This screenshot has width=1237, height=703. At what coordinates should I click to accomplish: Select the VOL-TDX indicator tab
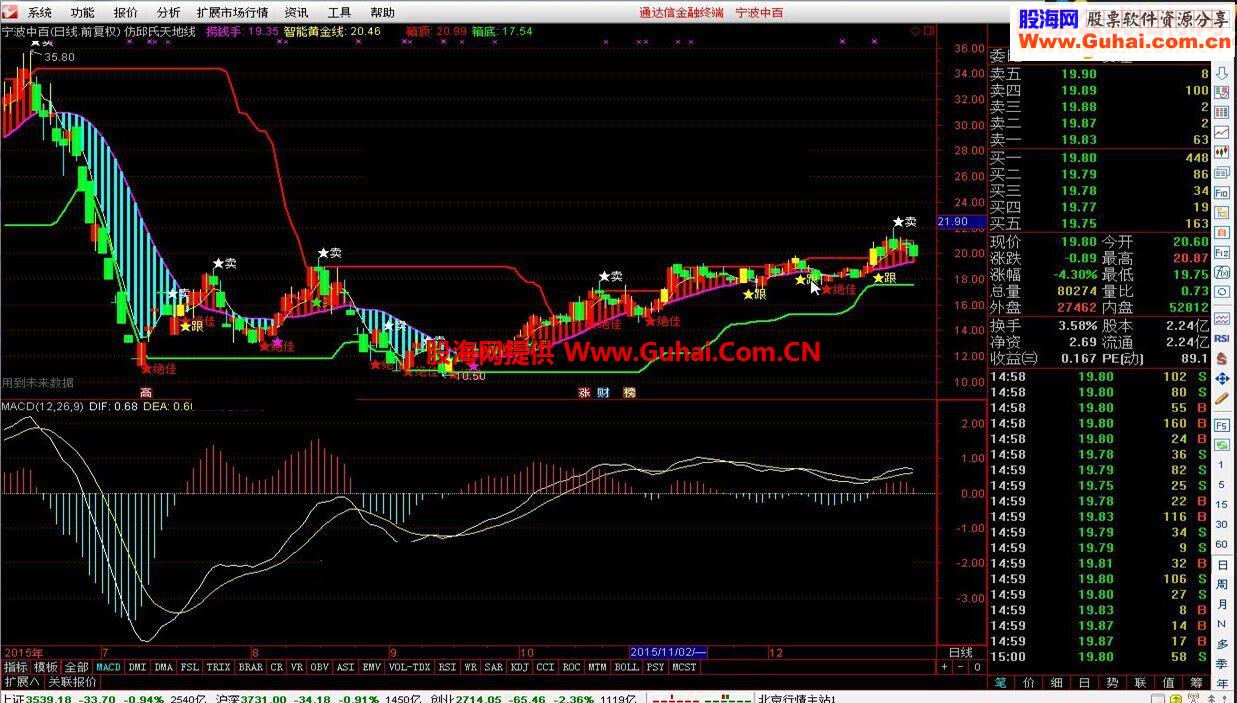coord(410,667)
